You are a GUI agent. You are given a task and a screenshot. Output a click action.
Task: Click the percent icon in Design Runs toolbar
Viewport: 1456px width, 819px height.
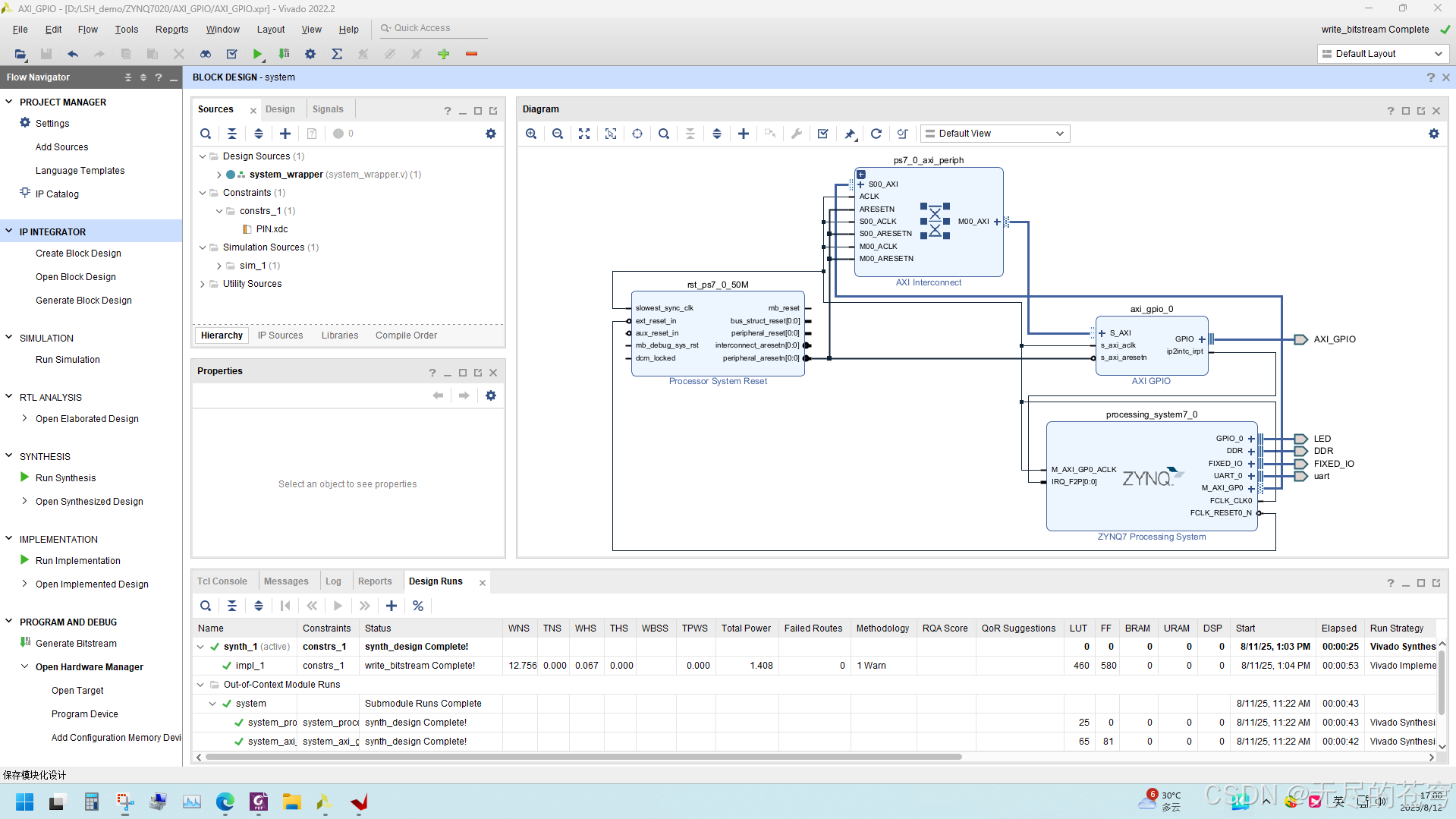click(418, 606)
